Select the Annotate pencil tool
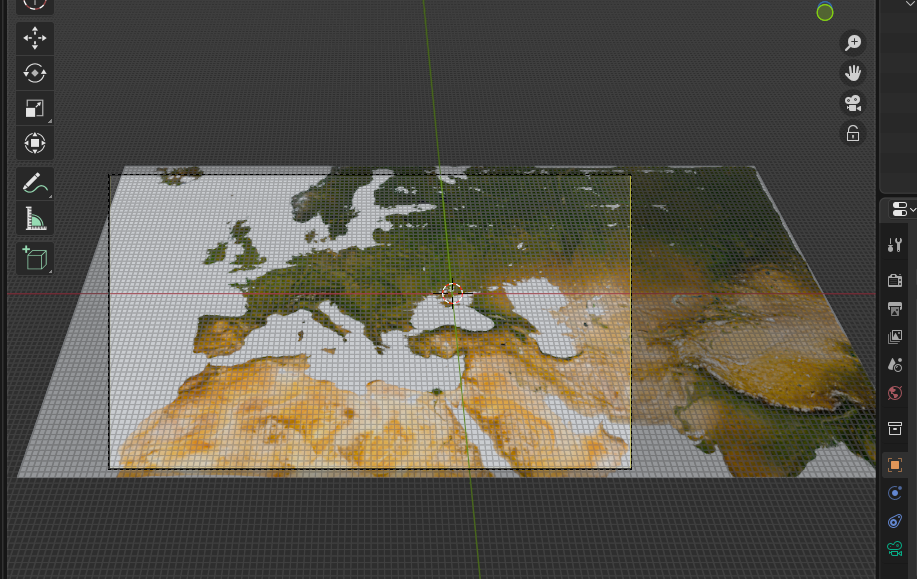Screen dimensions: 917x579 click(35, 184)
